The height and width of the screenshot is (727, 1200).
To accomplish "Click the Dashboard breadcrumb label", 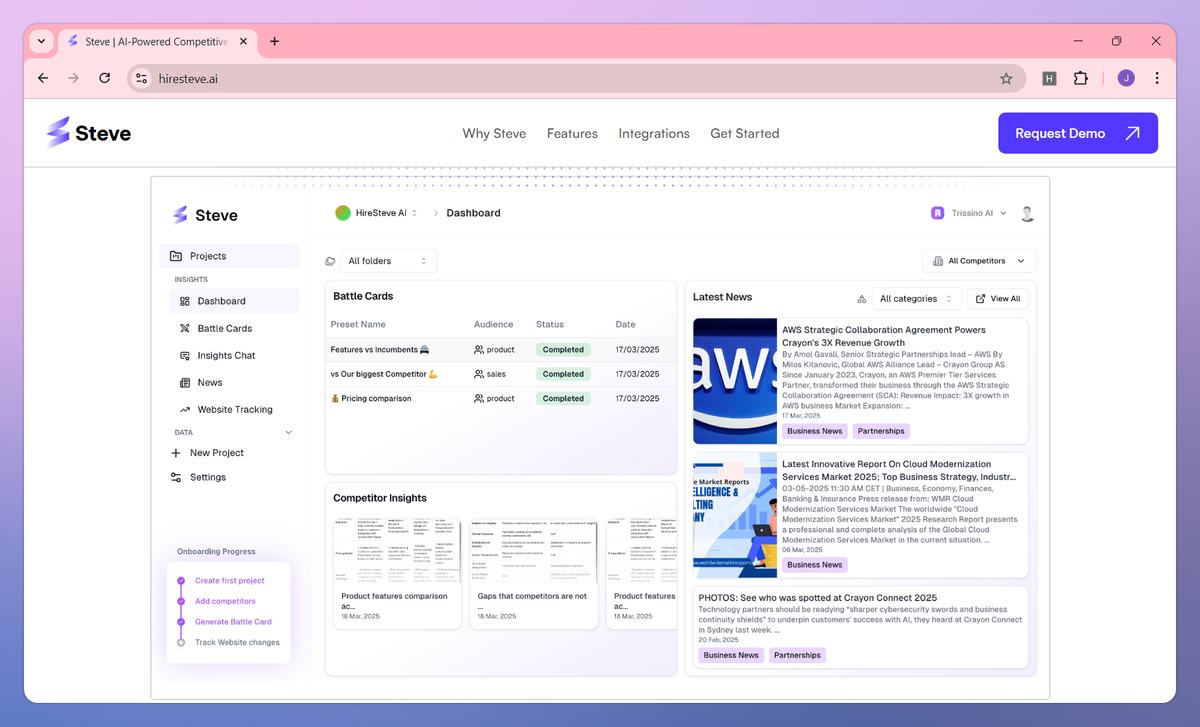I will coord(473,213).
